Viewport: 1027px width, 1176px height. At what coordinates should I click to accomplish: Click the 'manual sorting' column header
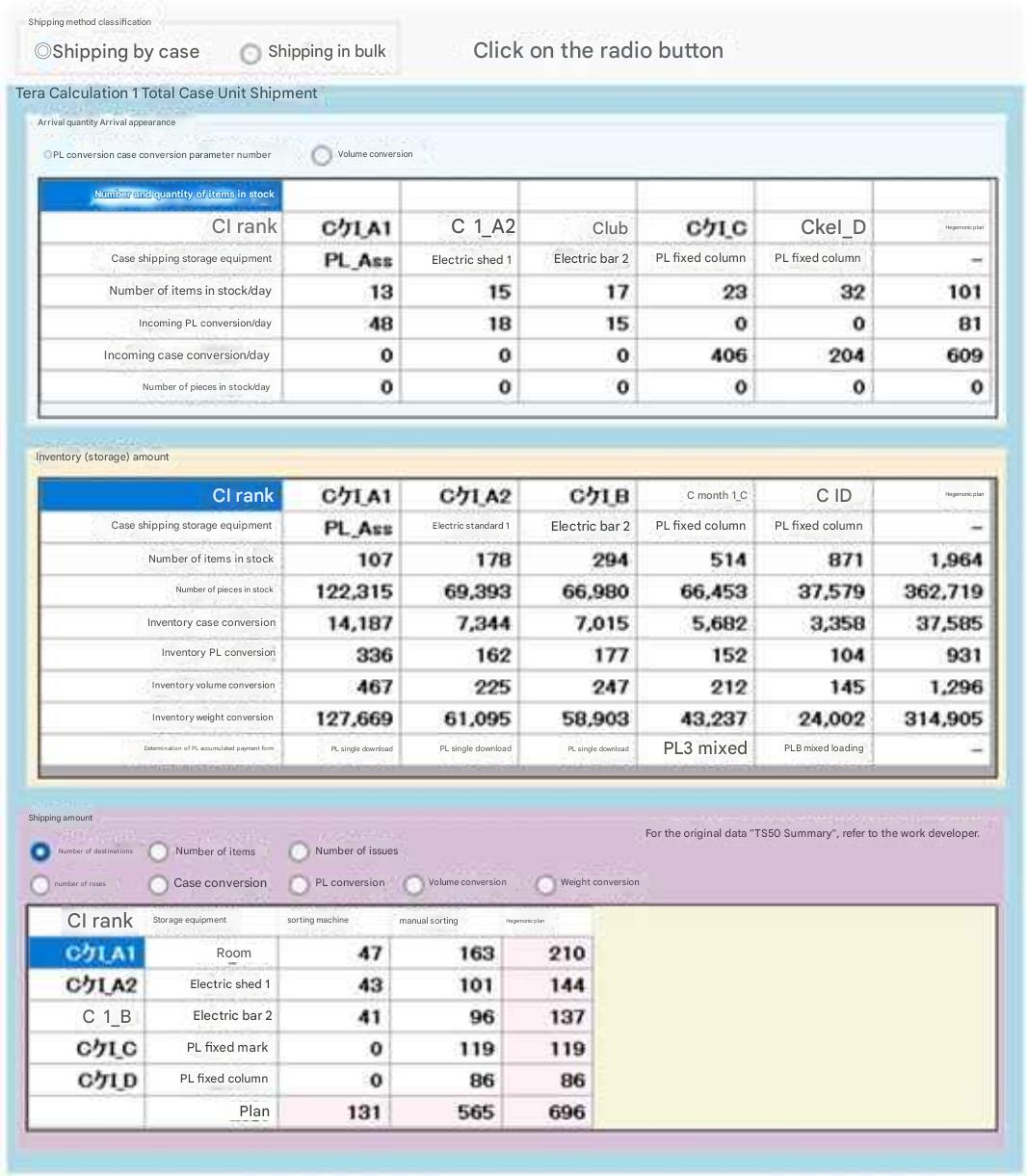click(429, 921)
